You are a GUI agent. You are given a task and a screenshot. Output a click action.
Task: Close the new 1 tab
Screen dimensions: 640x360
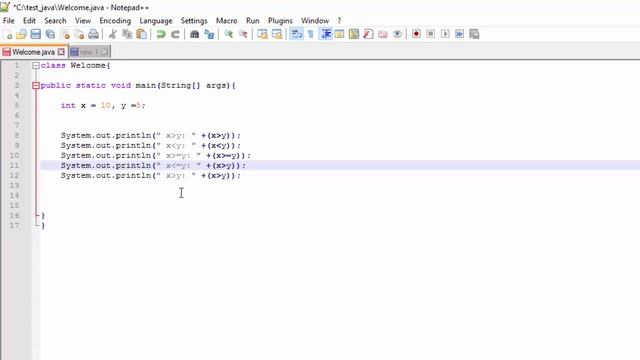click(104, 52)
